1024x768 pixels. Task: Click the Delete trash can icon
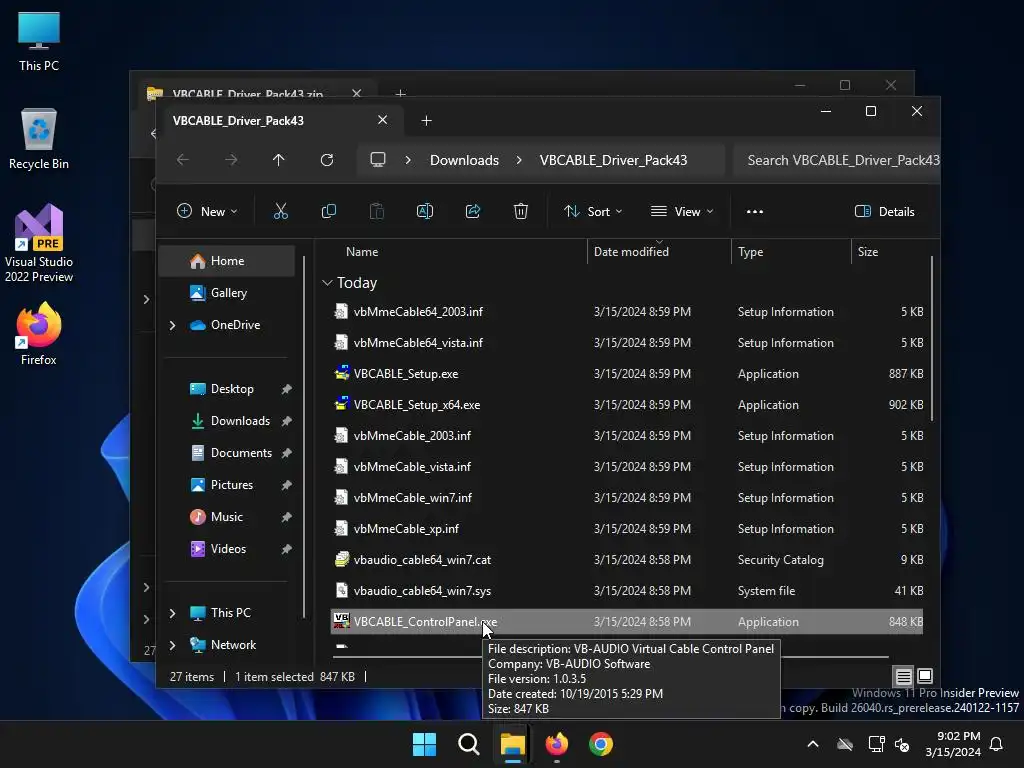tap(520, 212)
